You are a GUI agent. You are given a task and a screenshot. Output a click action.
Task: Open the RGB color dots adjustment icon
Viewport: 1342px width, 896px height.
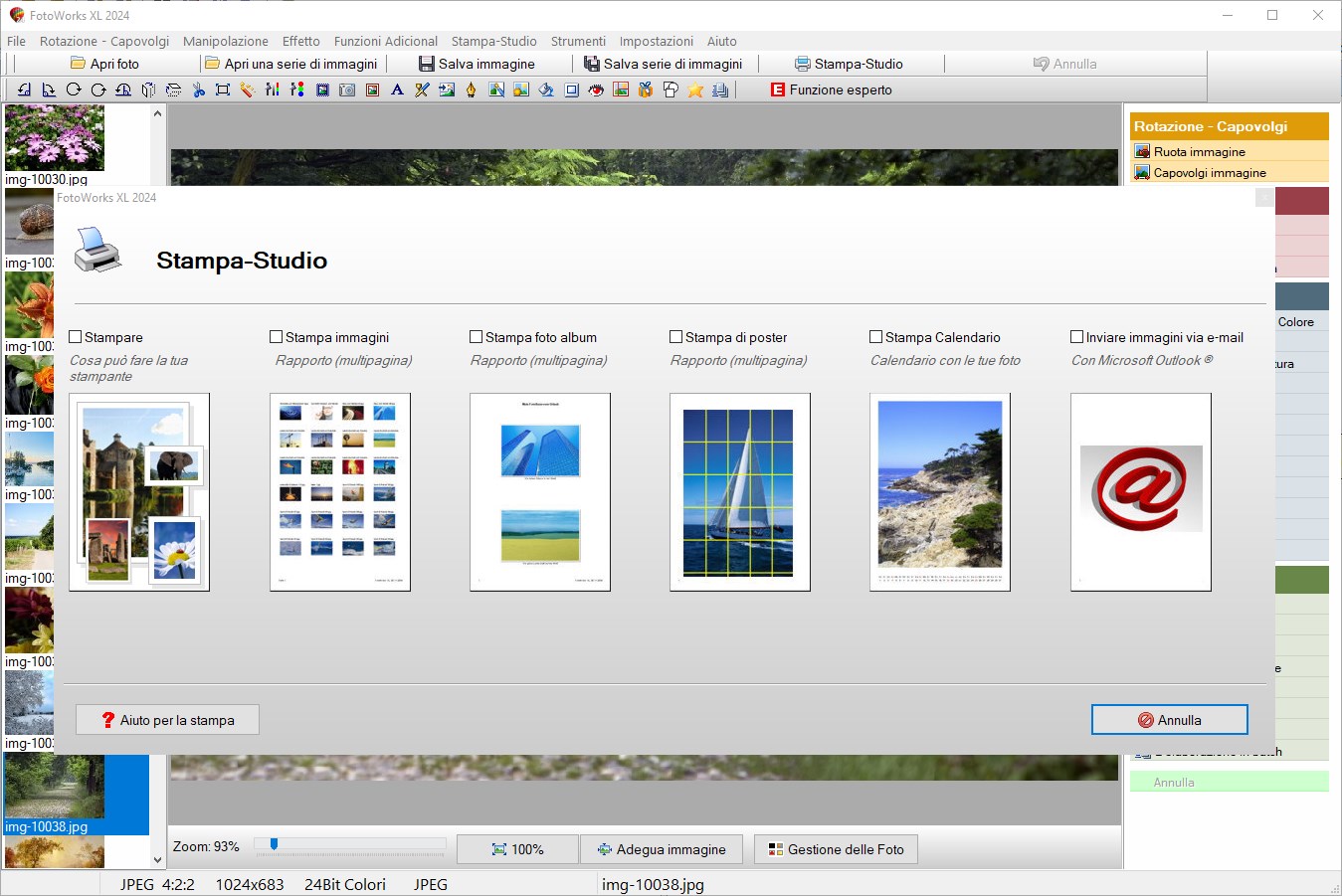(x=297, y=90)
